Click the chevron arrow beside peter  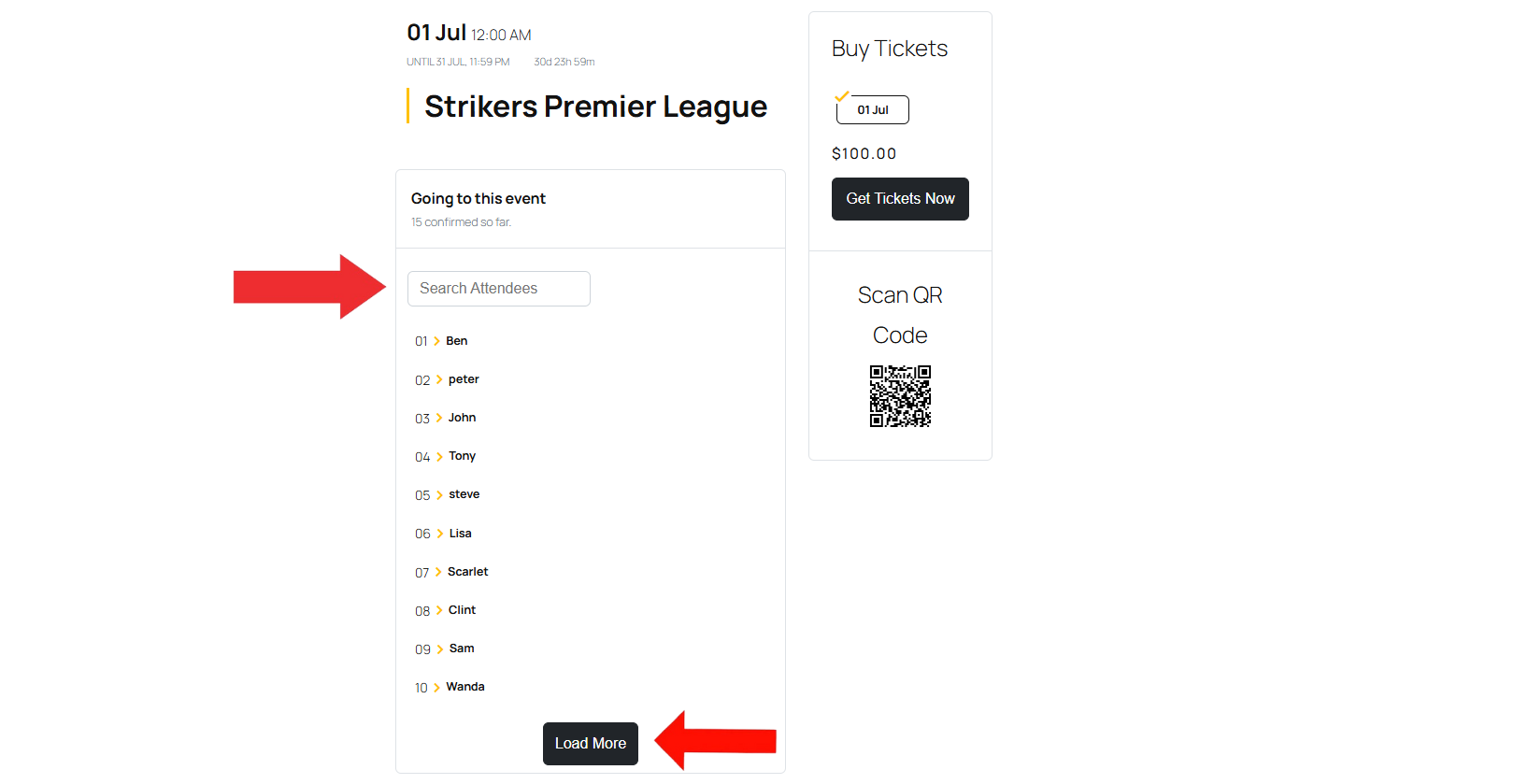coord(439,379)
